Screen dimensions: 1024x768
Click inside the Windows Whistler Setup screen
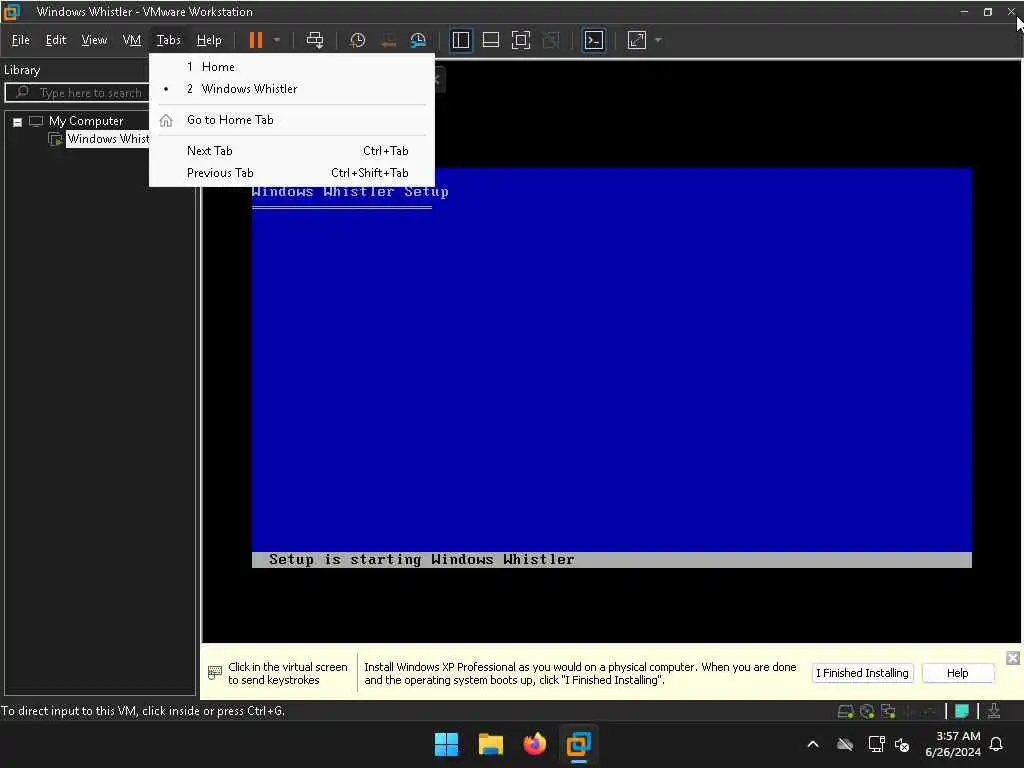pyautogui.click(x=611, y=368)
